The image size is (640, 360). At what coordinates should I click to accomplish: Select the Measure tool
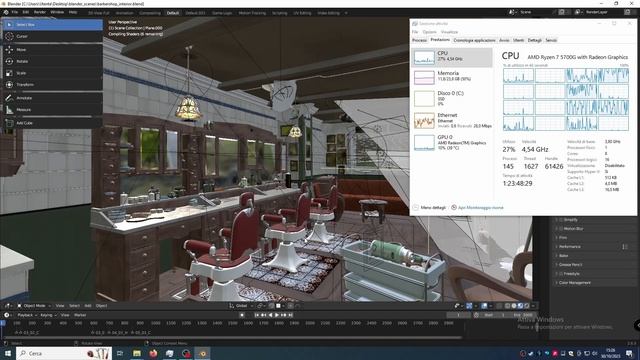[x=53, y=110]
